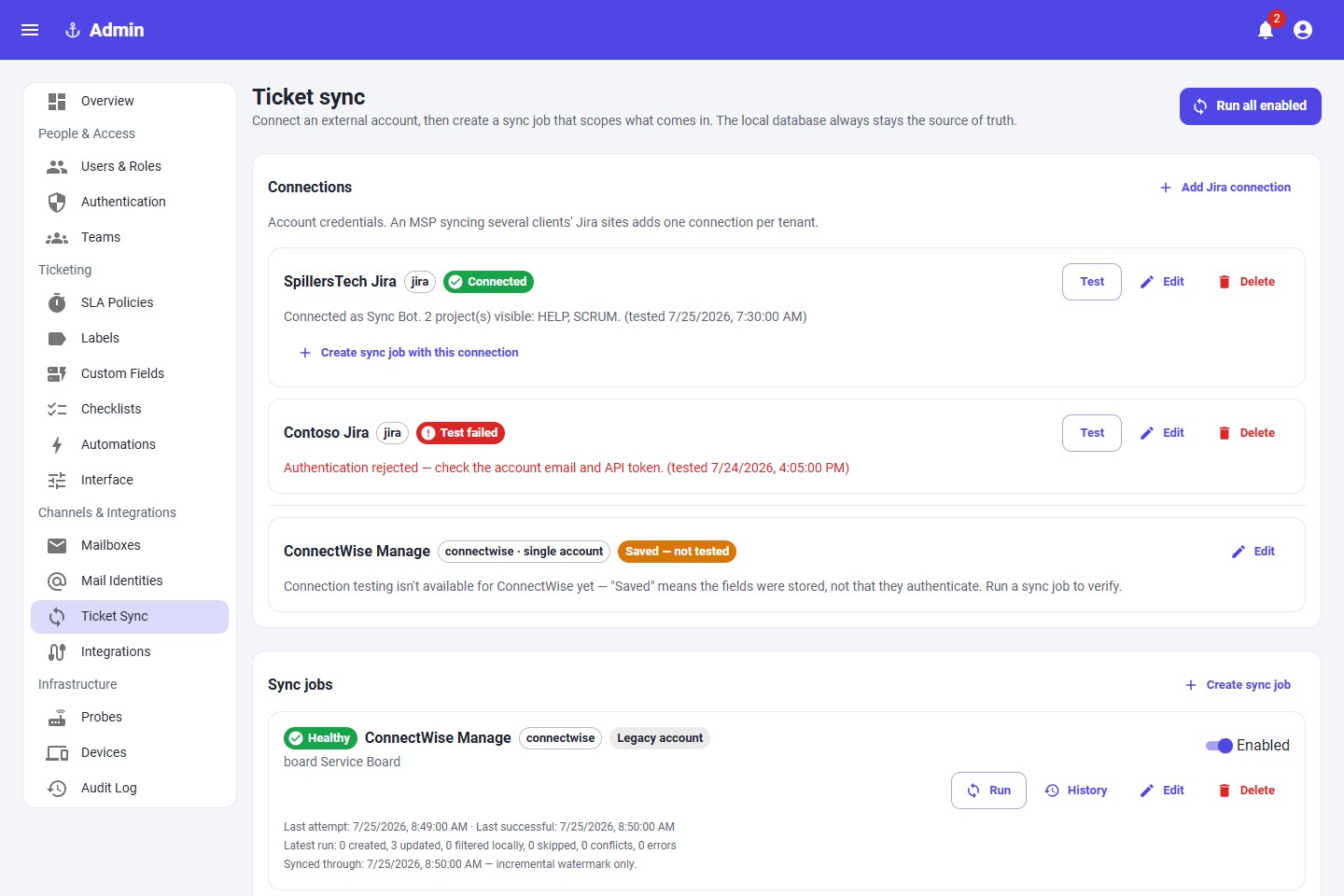
Task: Test the Contoso Jira connection
Action: (1092, 433)
